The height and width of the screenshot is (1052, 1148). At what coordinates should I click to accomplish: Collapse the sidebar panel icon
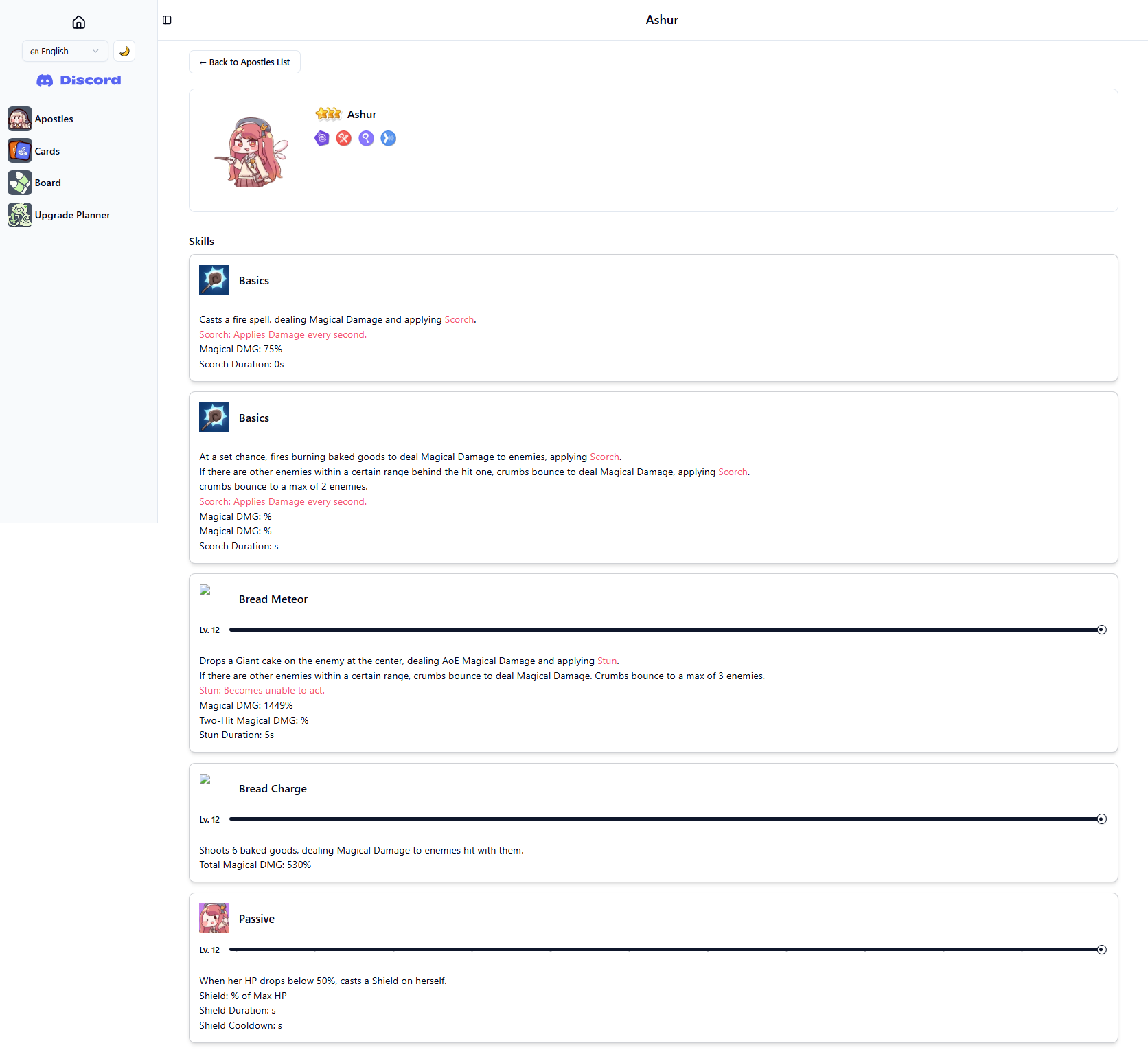pos(167,20)
